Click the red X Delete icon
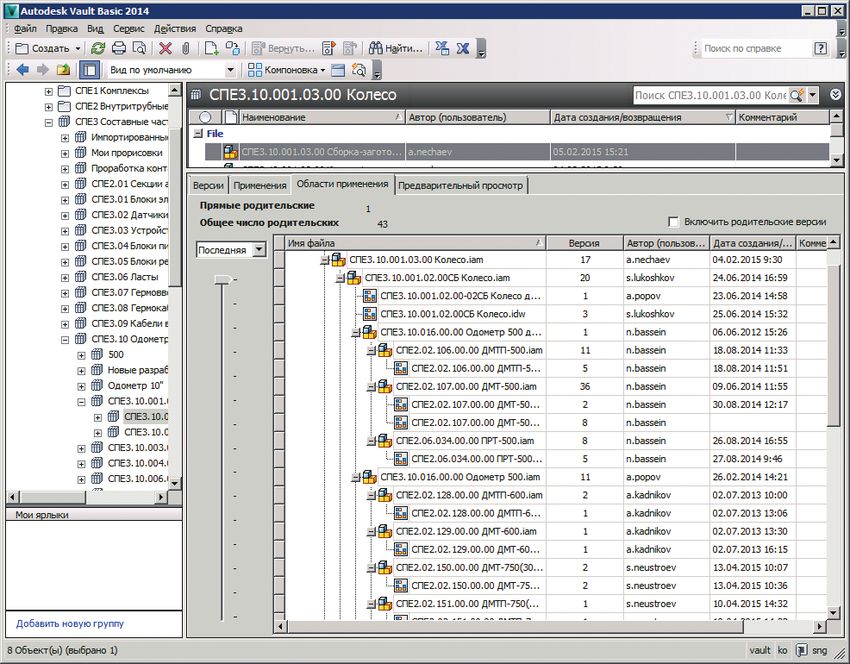The image size is (850, 664). [x=165, y=48]
